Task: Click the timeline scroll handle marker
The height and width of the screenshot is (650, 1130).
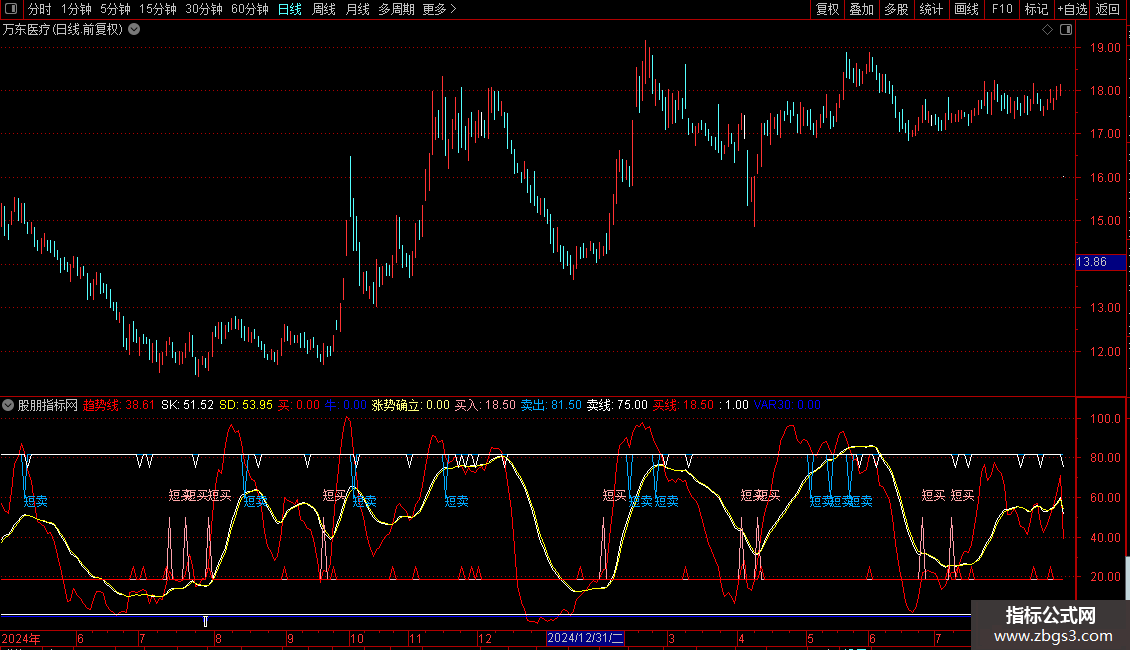Action: click(x=205, y=621)
